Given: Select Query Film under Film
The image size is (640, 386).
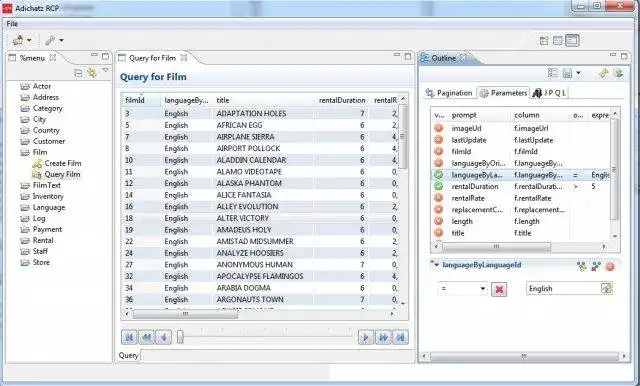Looking at the screenshot, I should tap(62, 174).
